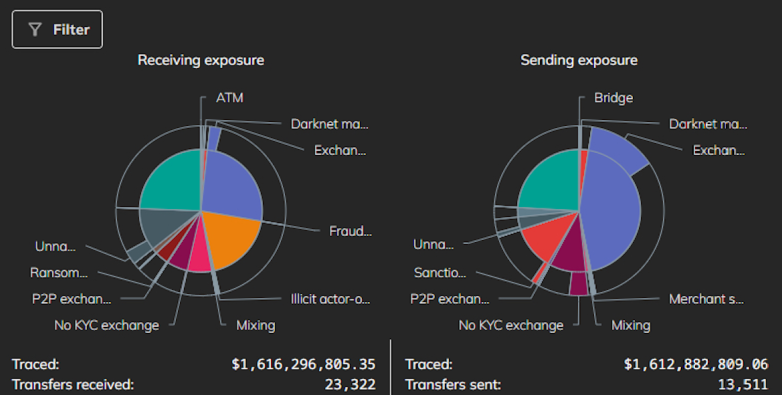Select the Fraud label on Receiving chart
Screen dimensions: 782x395
point(350,231)
